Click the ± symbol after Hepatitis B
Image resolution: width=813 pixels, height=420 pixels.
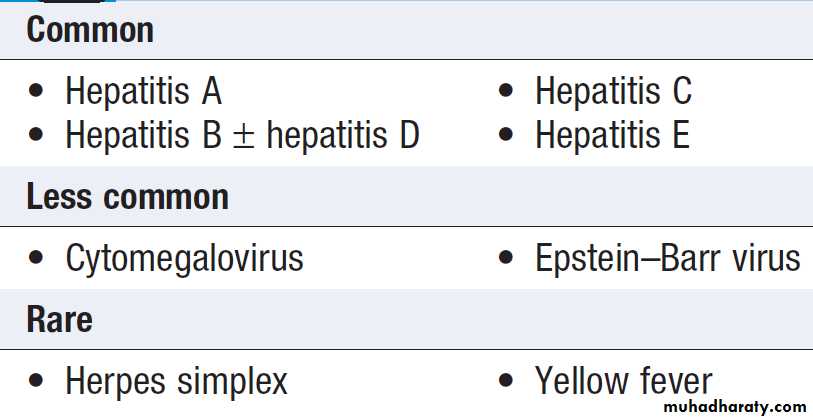tap(243, 136)
